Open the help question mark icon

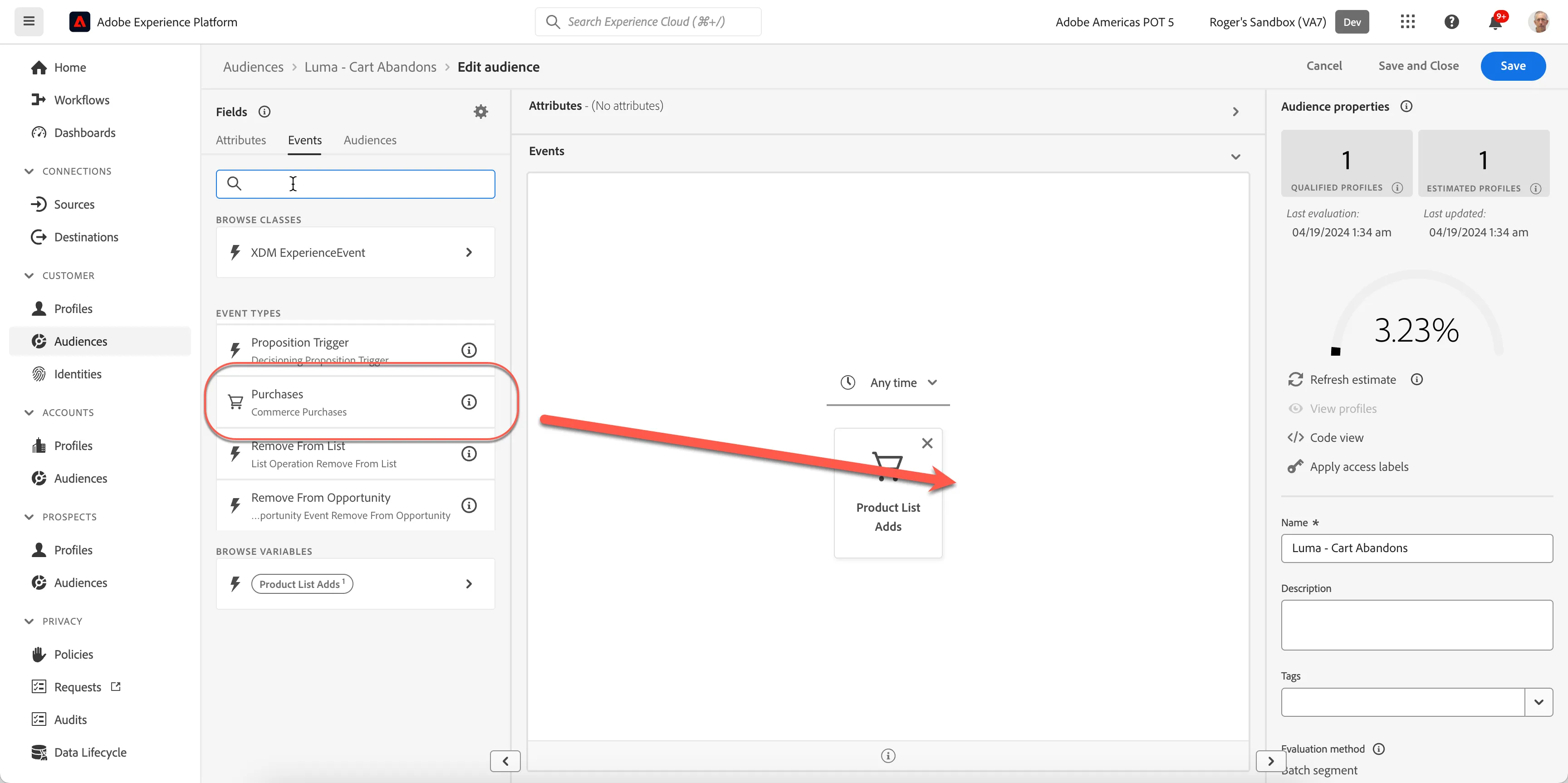click(1451, 22)
